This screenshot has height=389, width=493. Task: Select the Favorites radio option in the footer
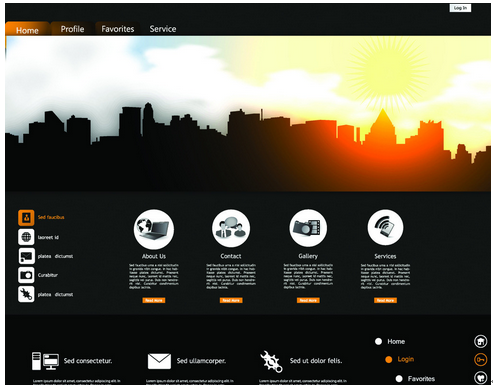tap(399, 379)
